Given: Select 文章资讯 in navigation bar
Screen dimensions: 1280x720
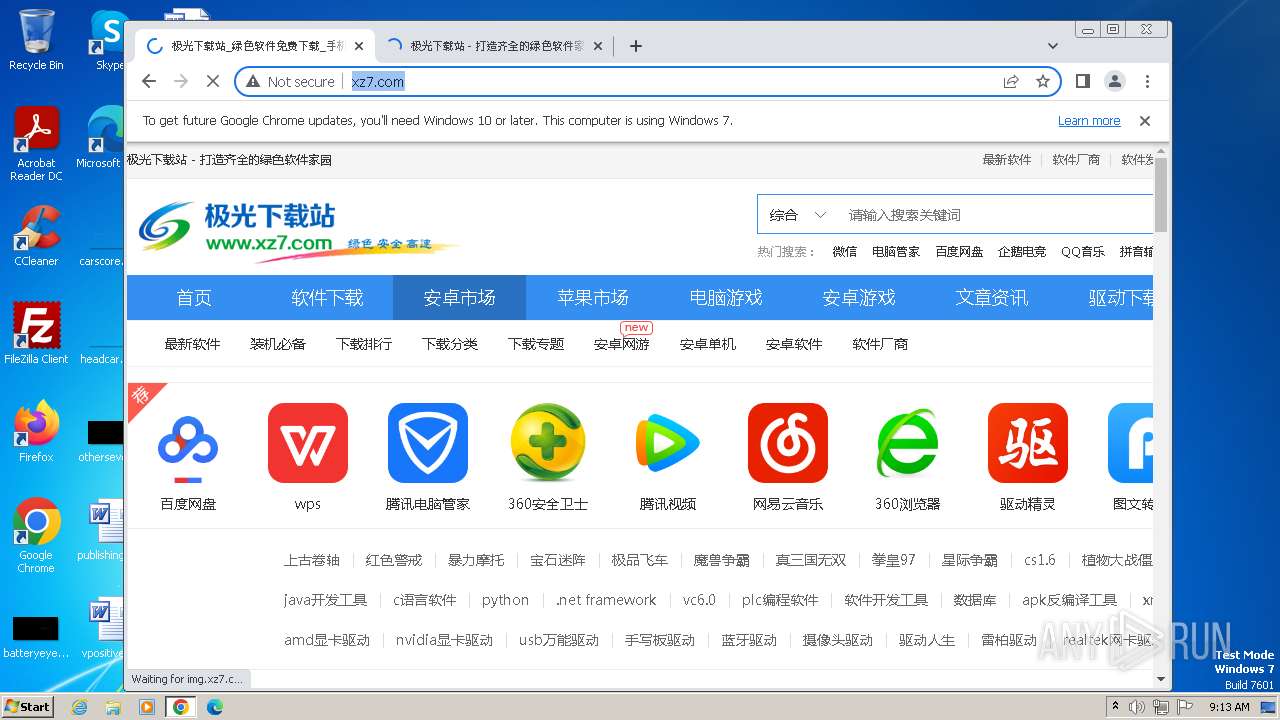Looking at the screenshot, I should (992, 298).
